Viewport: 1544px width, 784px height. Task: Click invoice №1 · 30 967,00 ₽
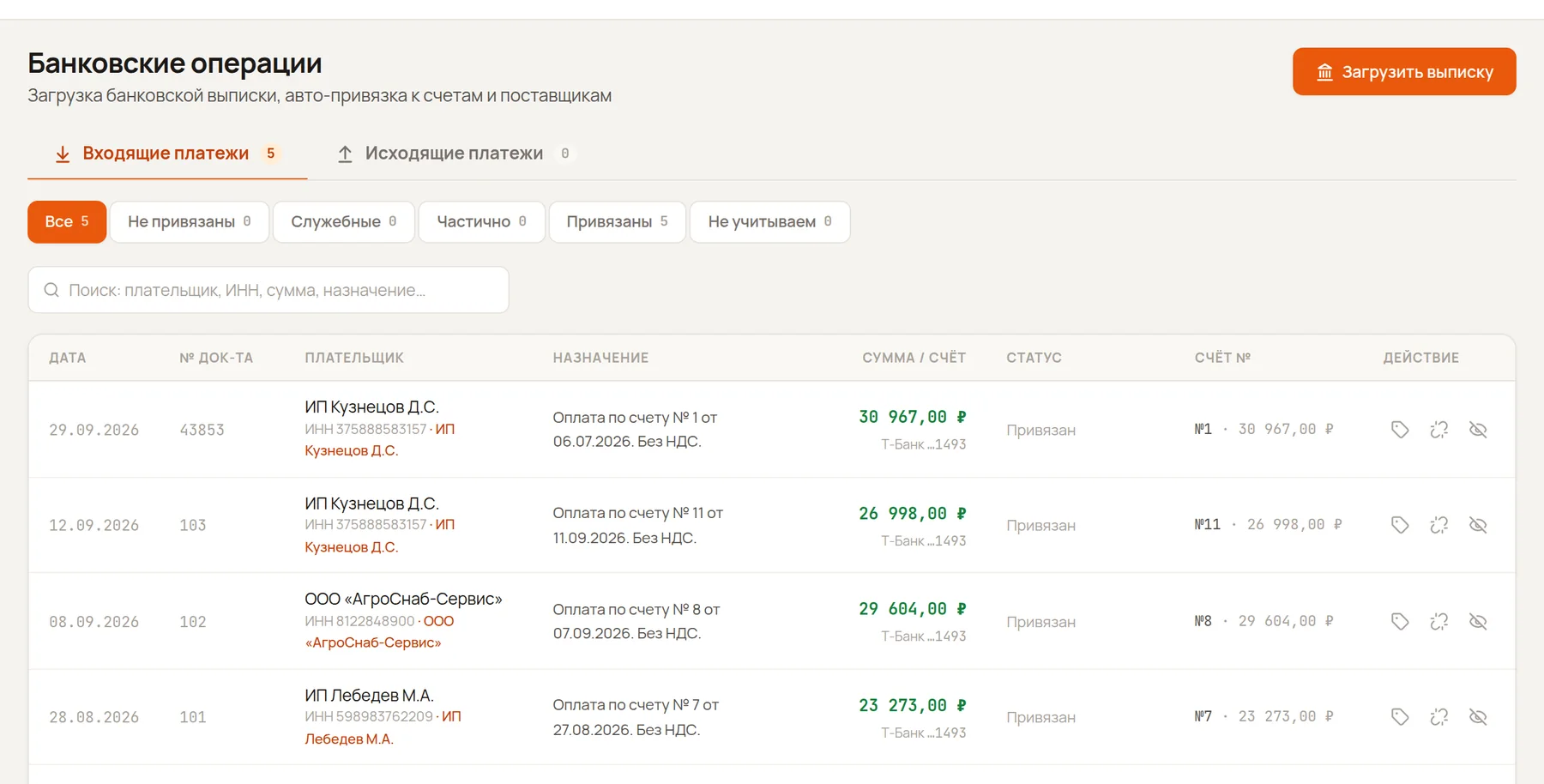[1264, 429]
